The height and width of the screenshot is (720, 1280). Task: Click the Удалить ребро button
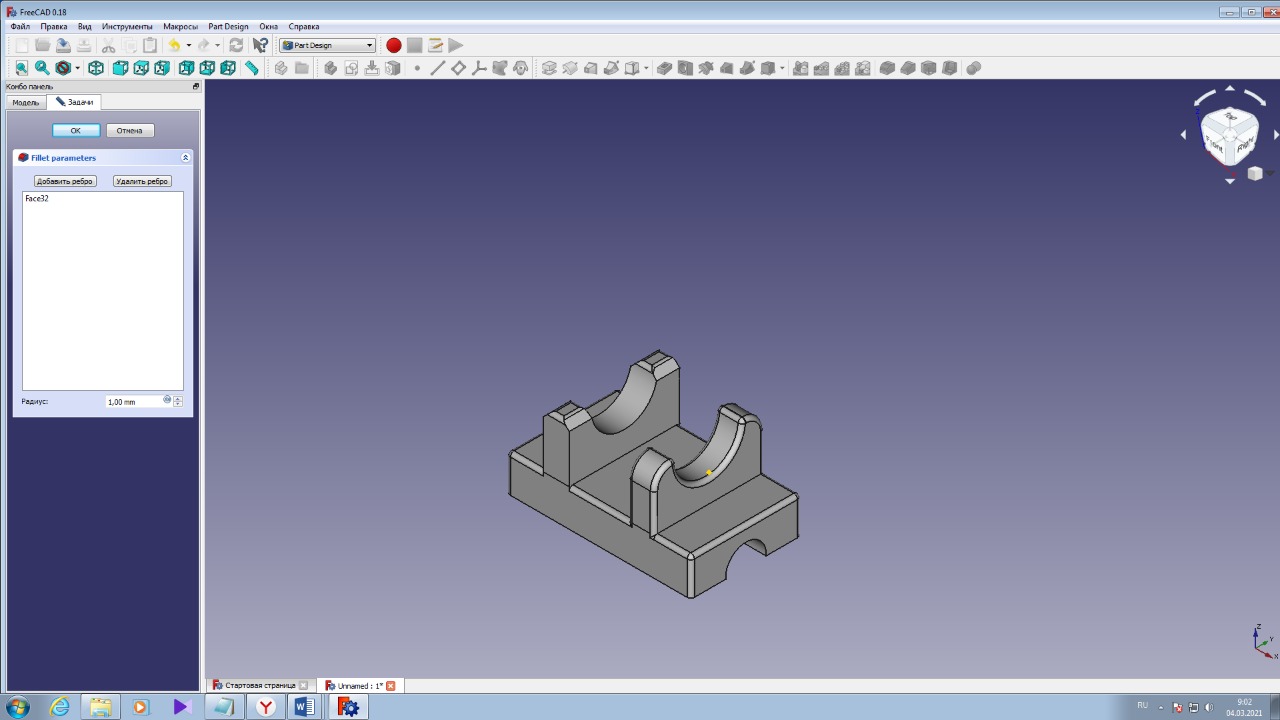[142, 181]
